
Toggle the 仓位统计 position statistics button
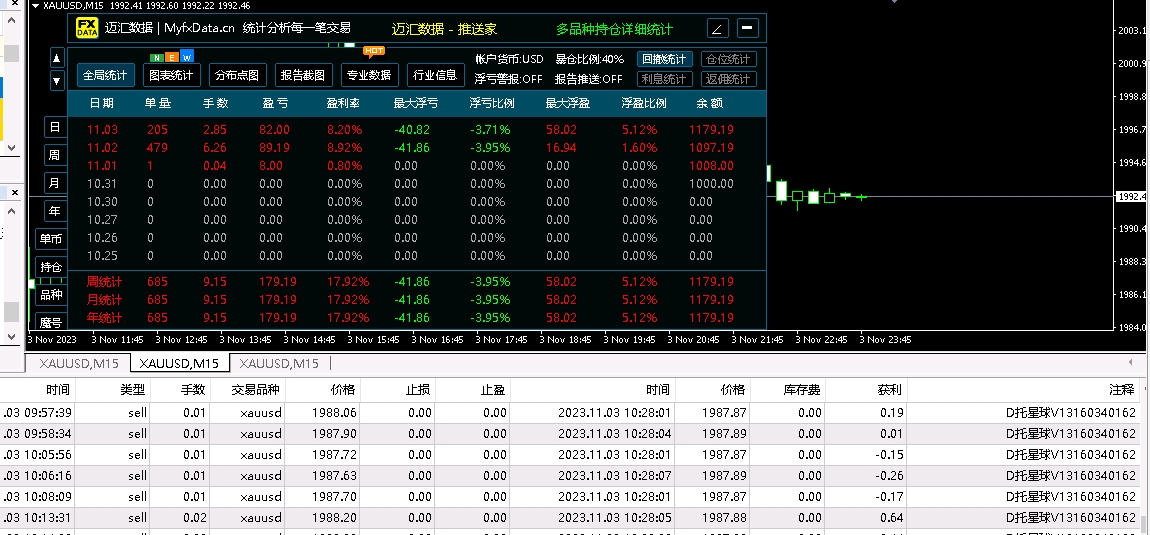pyautogui.click(x=729, y=59)
